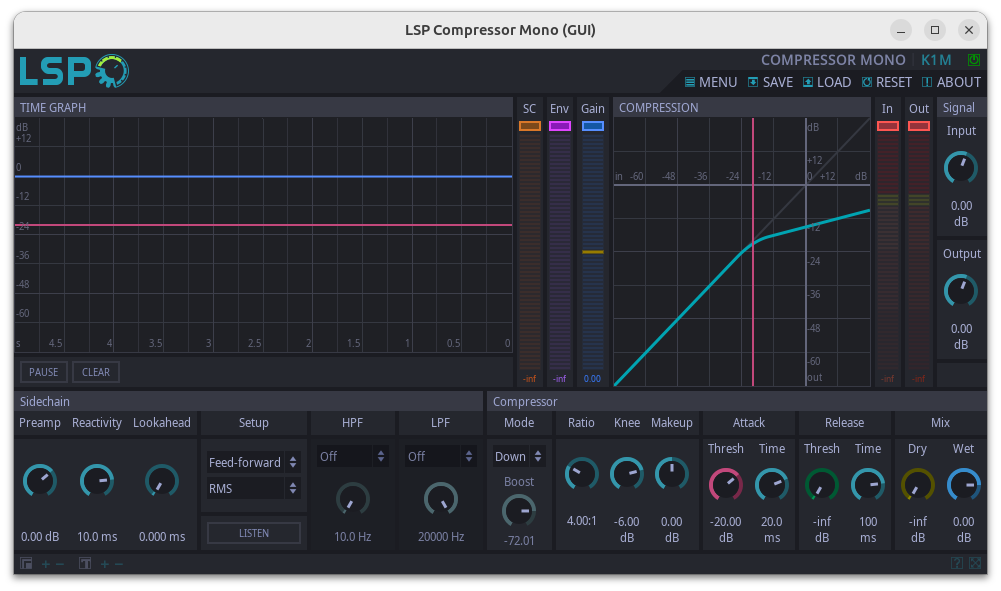1001x591 pixels.
Task: Toggle the green power bypass icon
Action: point(974,60)
